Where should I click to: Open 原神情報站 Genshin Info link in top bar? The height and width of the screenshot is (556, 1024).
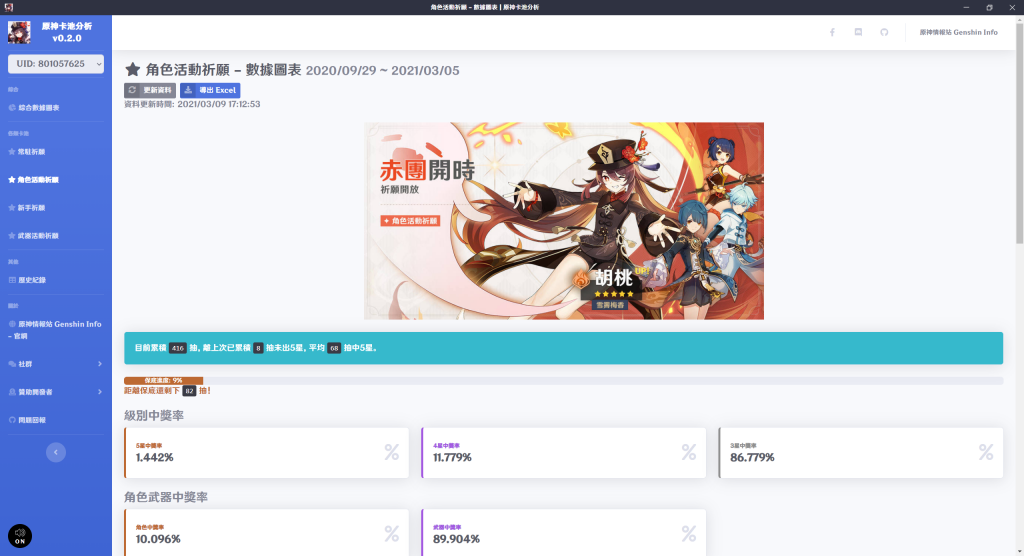click(958, 32)
